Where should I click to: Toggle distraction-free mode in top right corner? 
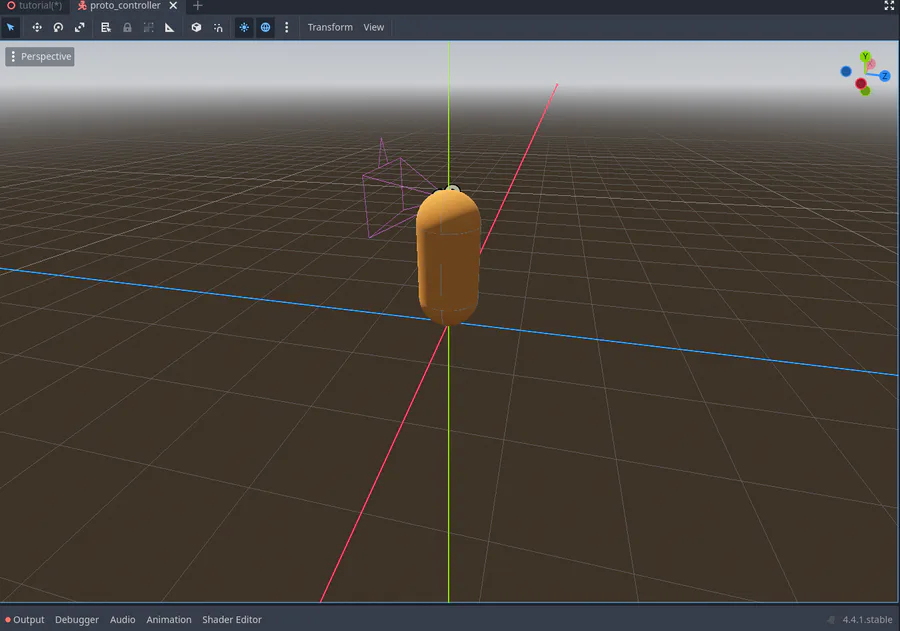click(889, 6)
